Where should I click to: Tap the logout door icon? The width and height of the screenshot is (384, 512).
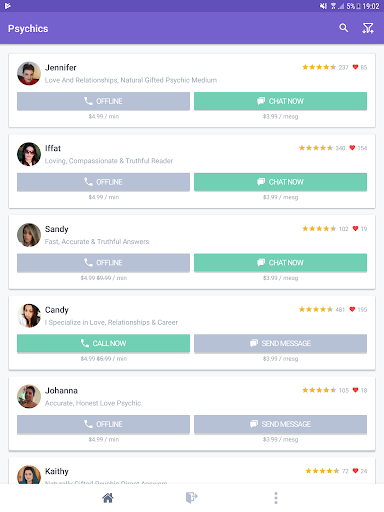point(192,498)
